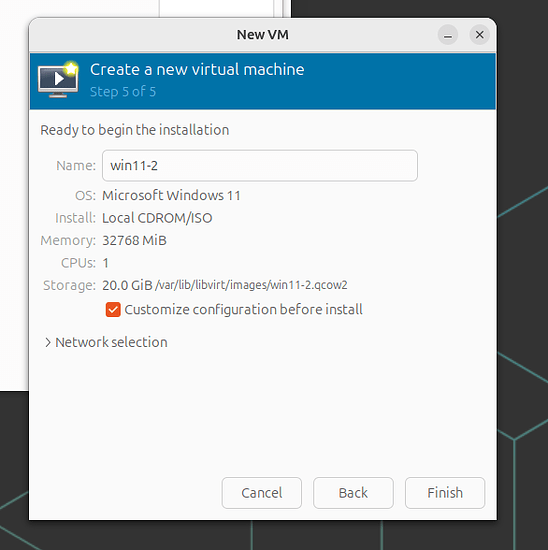
Task: Enable or disable Customize configuration before install checkbox
Action: point(113,310)
